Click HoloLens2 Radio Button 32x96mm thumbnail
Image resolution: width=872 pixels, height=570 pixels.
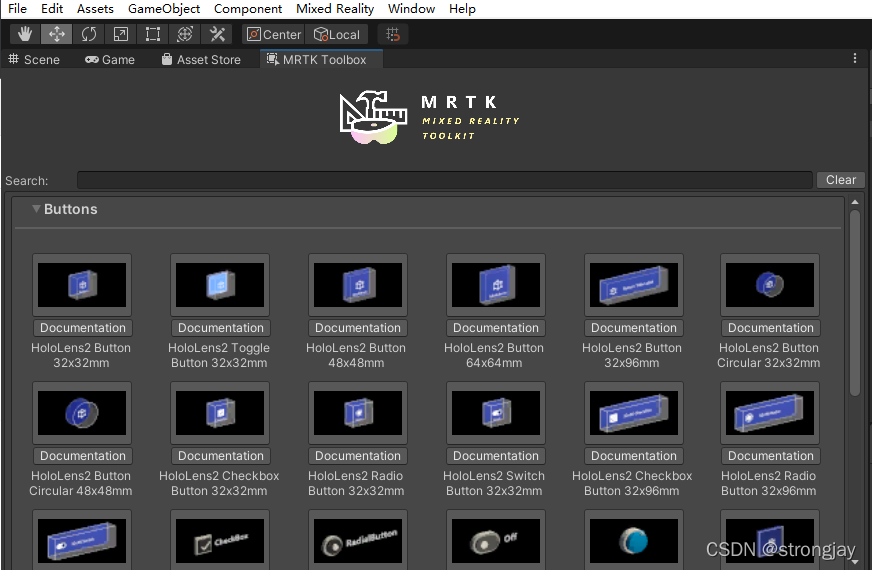click(x=770, y=413)
